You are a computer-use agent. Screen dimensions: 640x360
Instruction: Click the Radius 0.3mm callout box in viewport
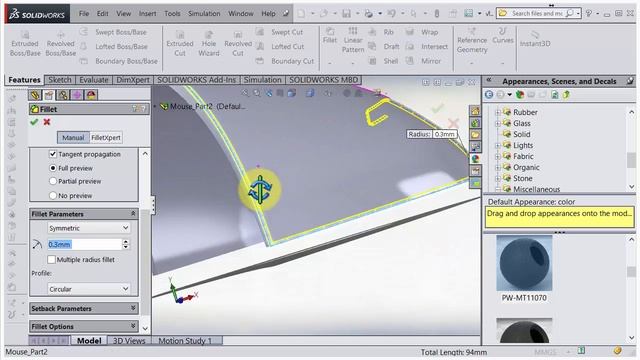(432, 134)
